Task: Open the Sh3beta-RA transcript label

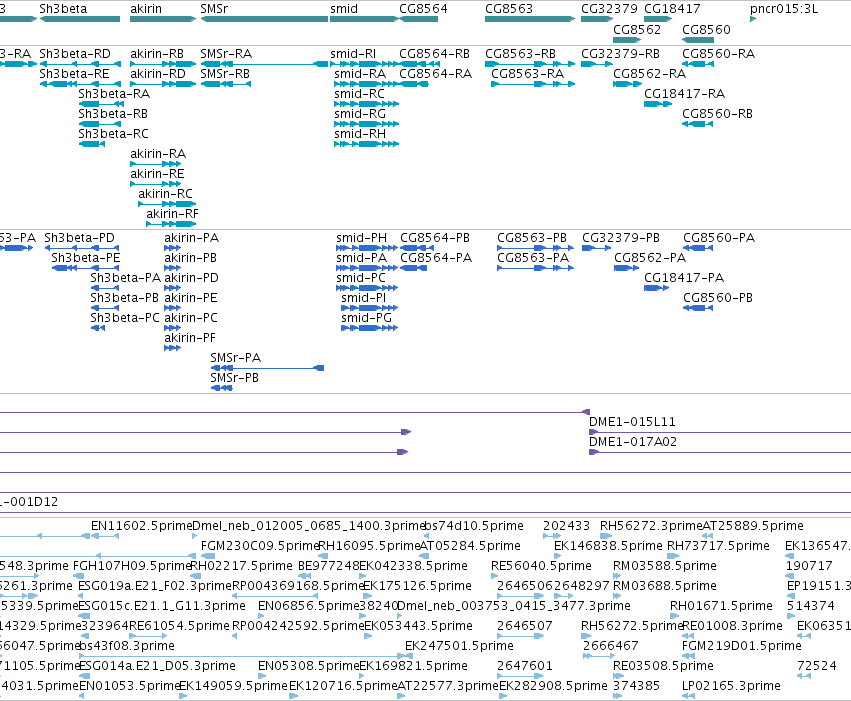Action: click(114, 93)
